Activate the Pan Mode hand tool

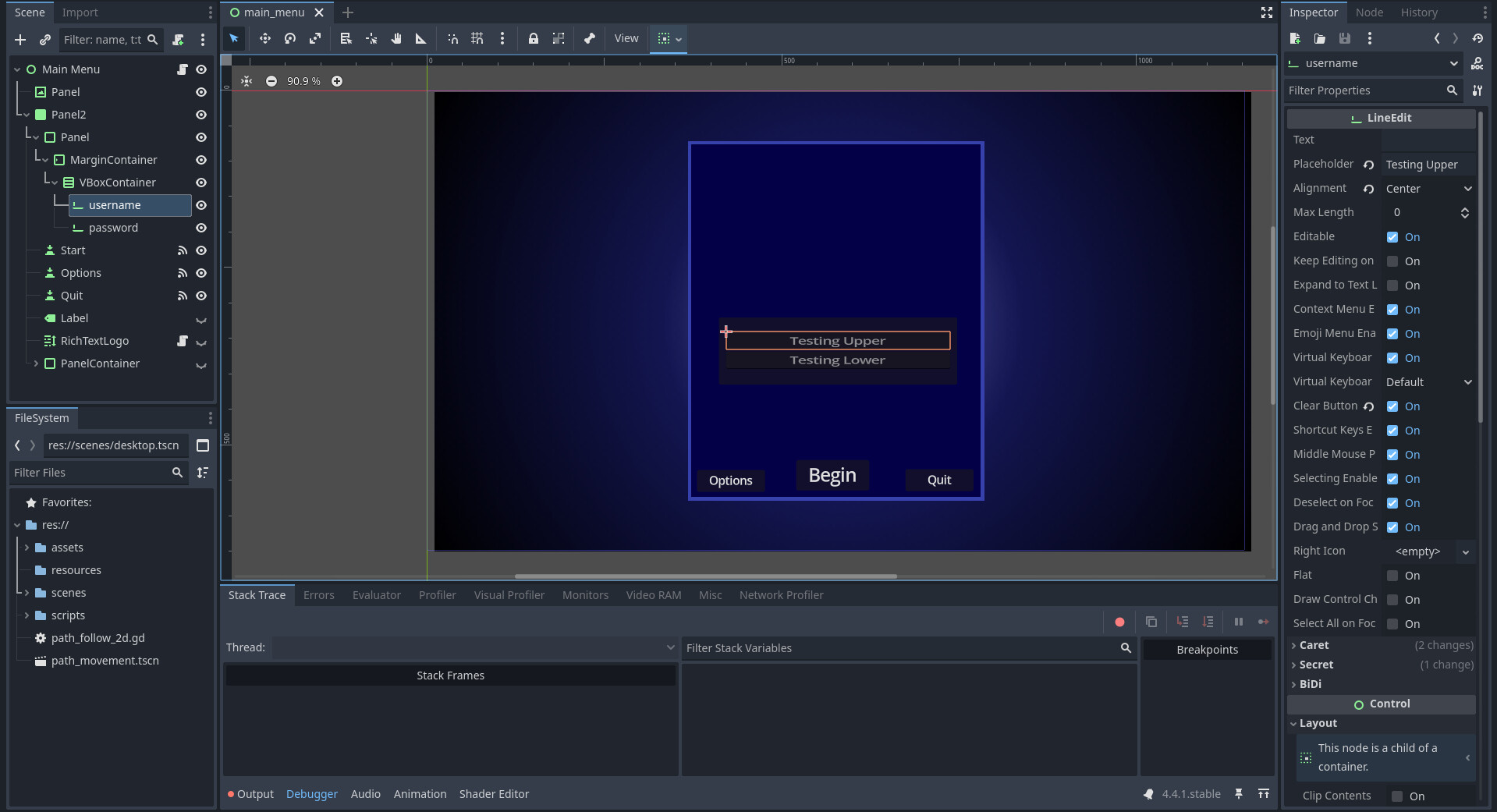tap(396, 38)
